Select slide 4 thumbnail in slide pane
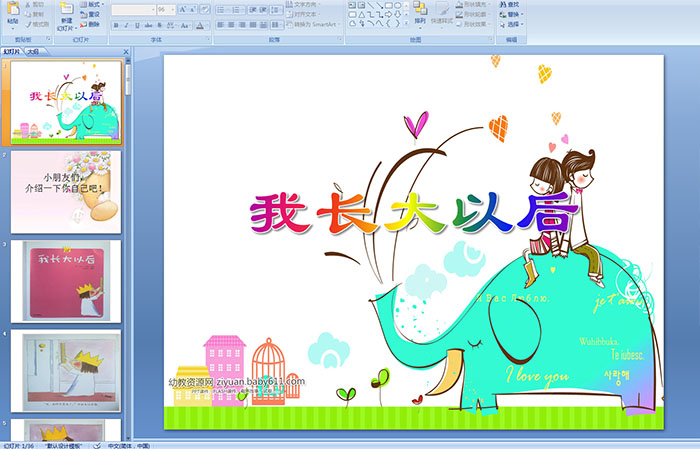 click(66, 371)
